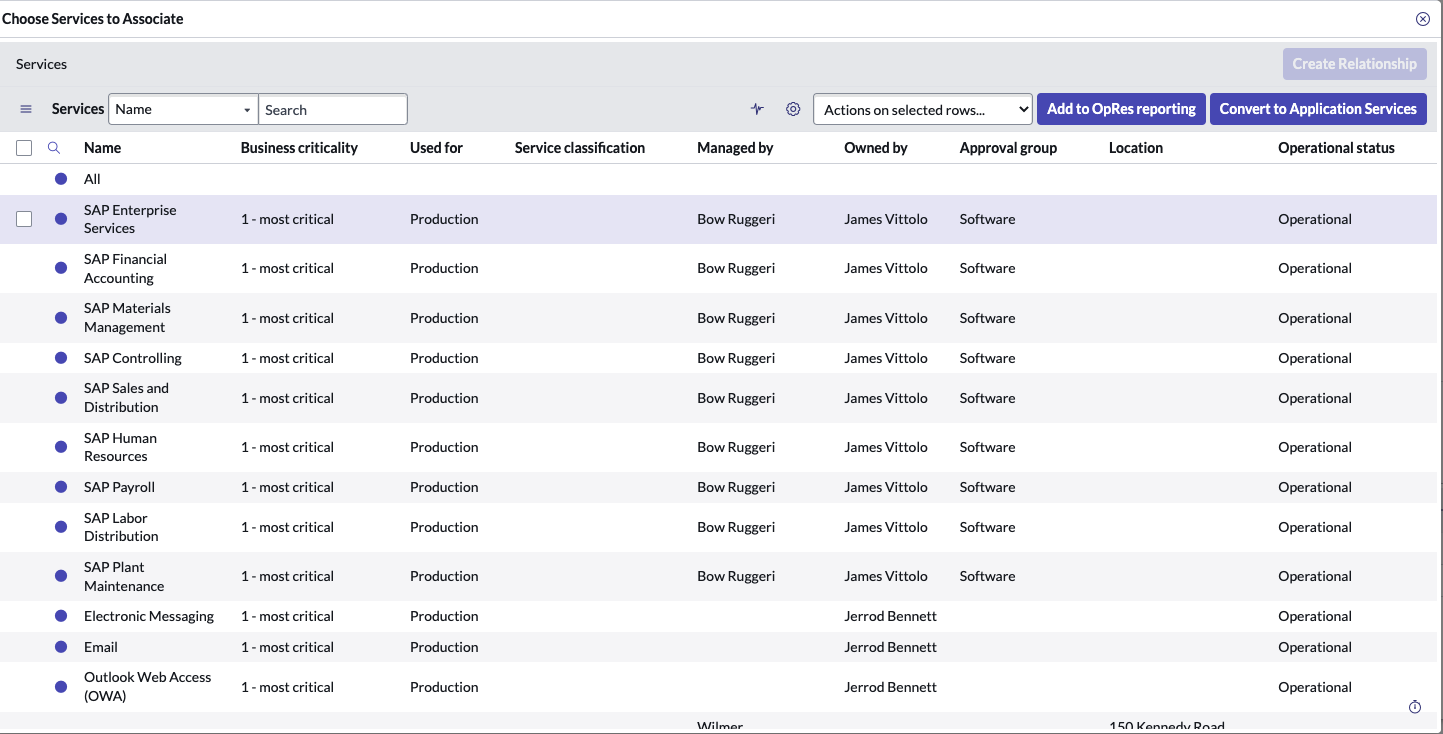Click the 'SAP Enterprise Services' name
Viewport: 1443px width, 734px height.
(x=130, y=219)
